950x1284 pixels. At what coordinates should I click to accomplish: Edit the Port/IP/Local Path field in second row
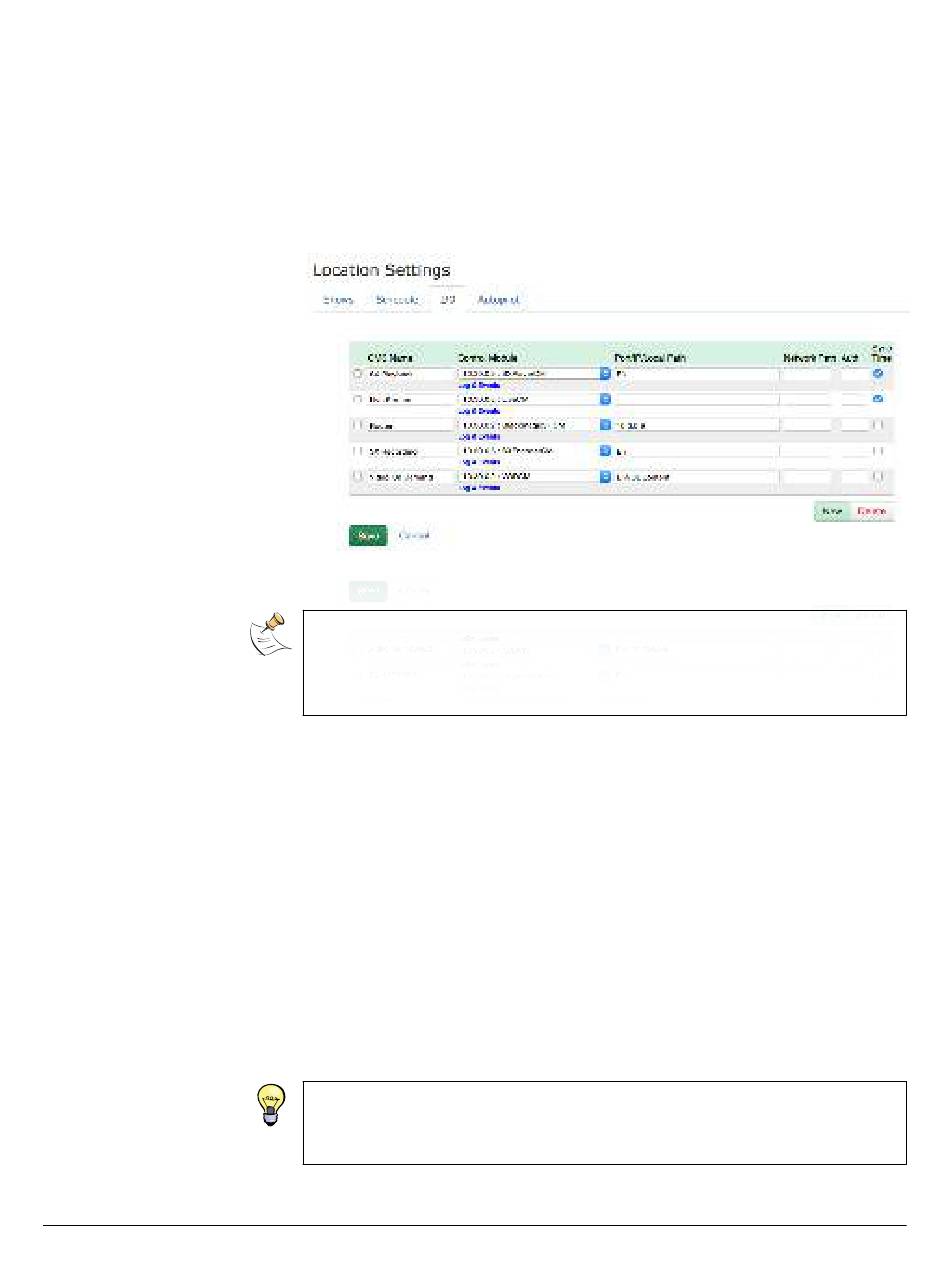[696, 399]
